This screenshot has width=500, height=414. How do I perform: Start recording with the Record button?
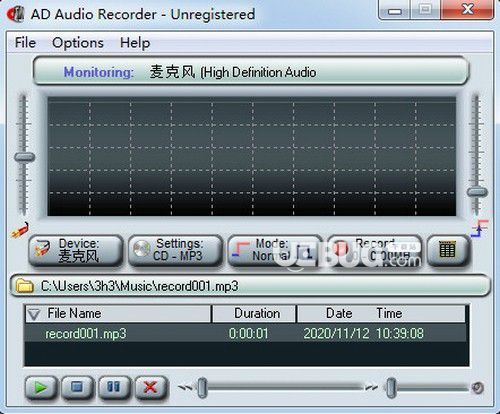[x=375, y=251]
